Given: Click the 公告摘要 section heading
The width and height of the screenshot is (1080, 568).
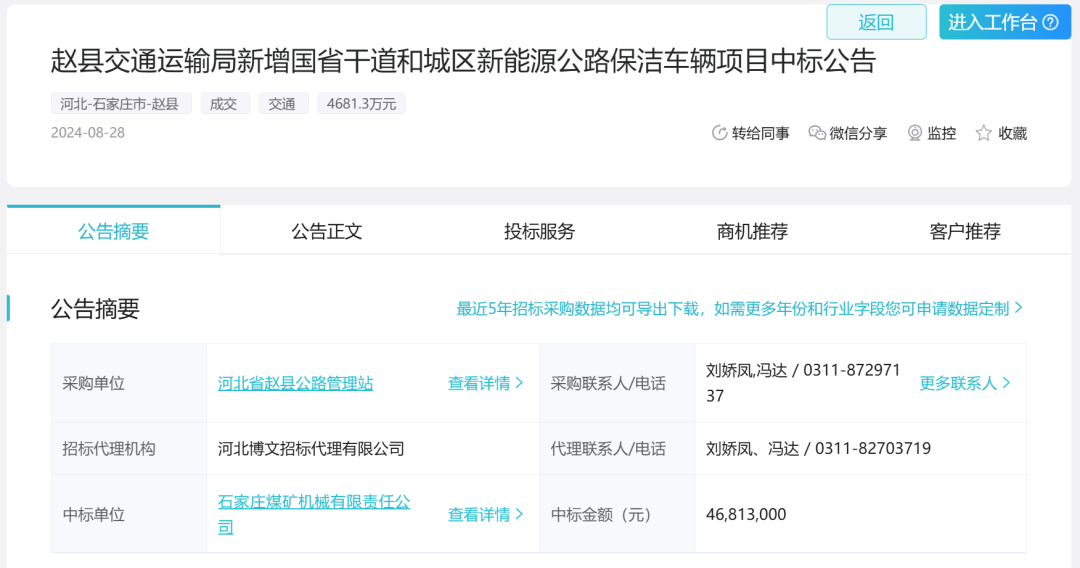Looking at the screenshot, I should (x=95, y=308).
